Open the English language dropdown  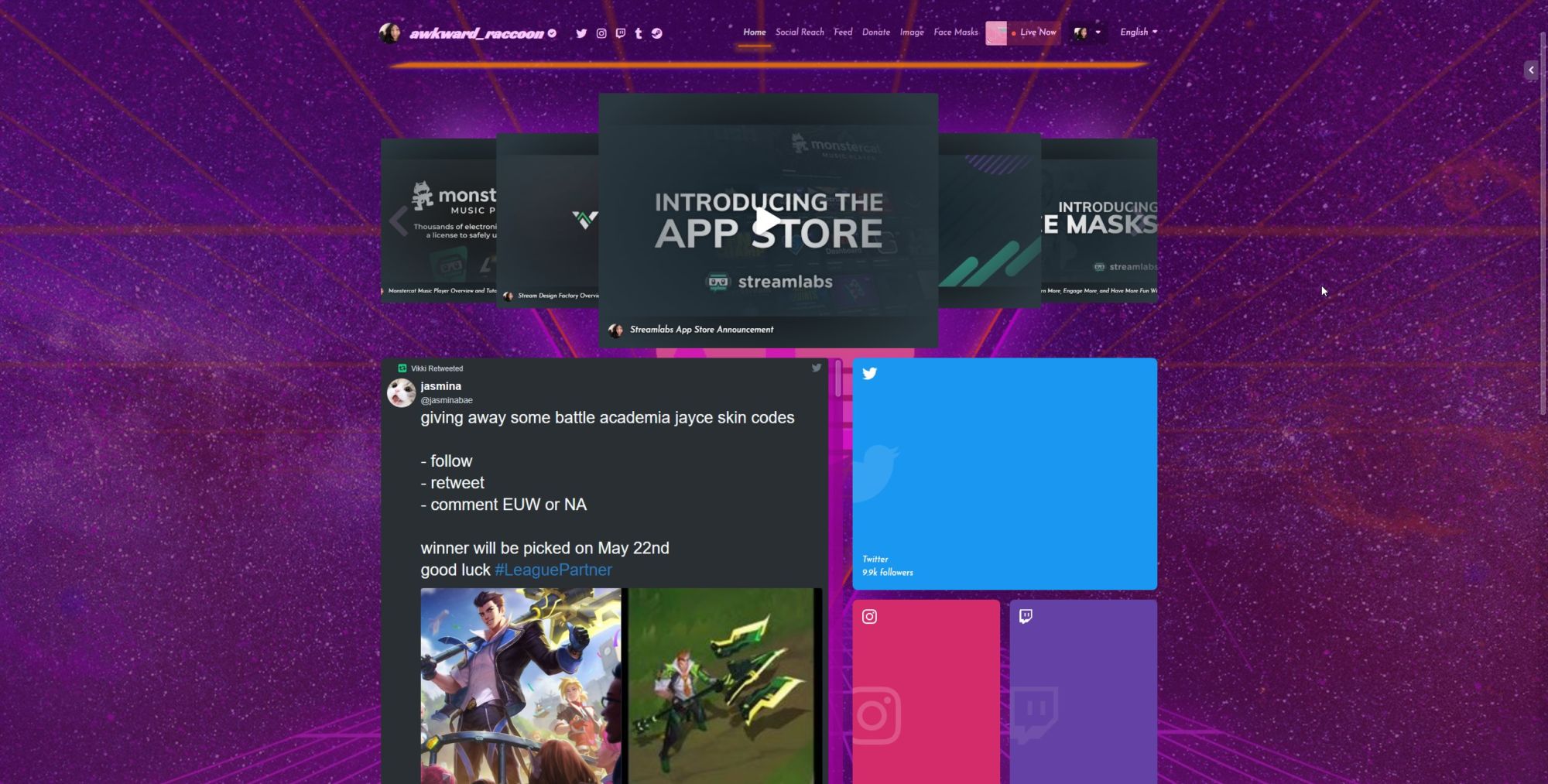(x=1138, y=33)
